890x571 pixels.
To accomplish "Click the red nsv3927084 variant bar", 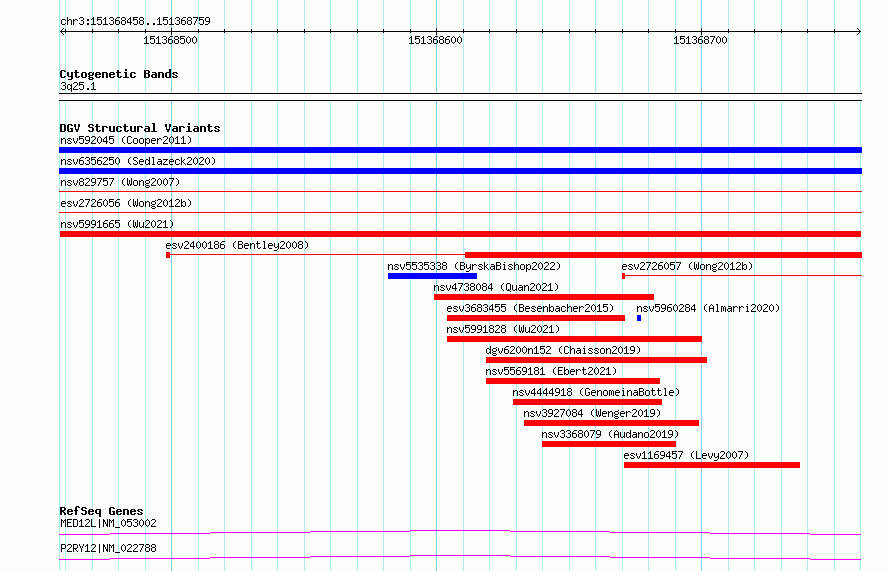I will pyautogui.click(x=611, y=423).
